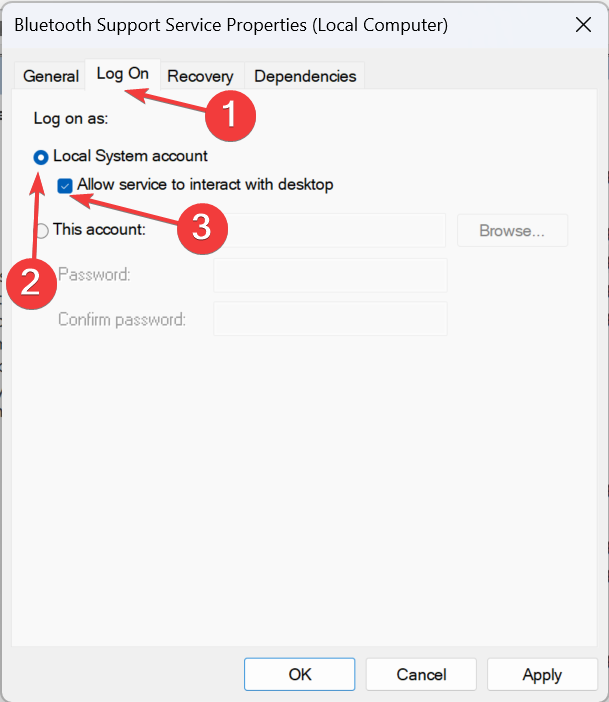The image size is (609, 702).
Task: Click the red numbered badge 1
Action: [x=230, y=116]
